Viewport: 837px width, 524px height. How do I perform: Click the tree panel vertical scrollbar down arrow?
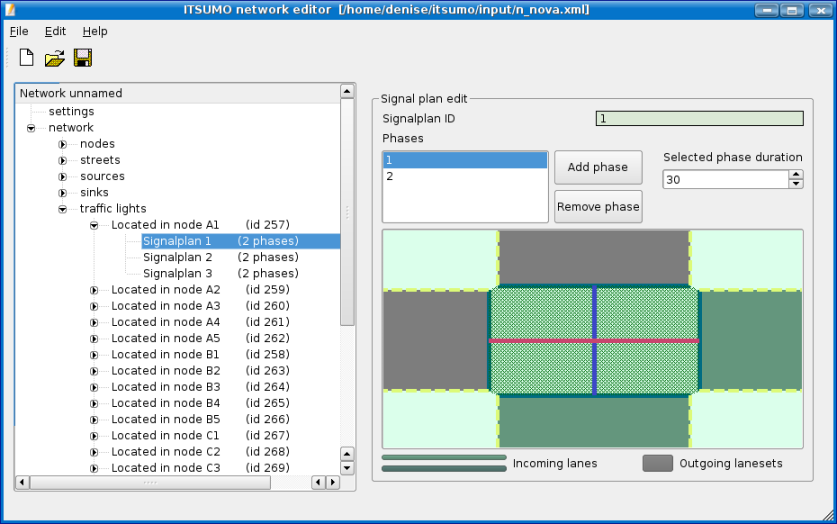click(x=347, y=467)
